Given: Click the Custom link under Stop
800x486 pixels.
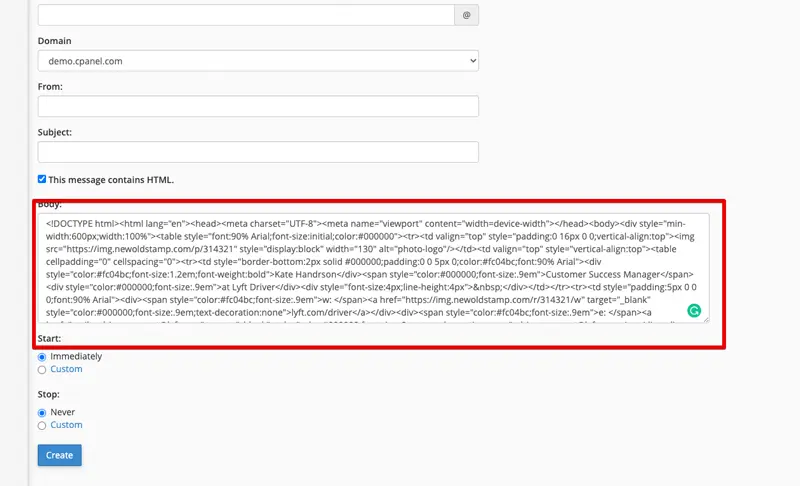Looking at the screenshot, I should click(66, 425).
